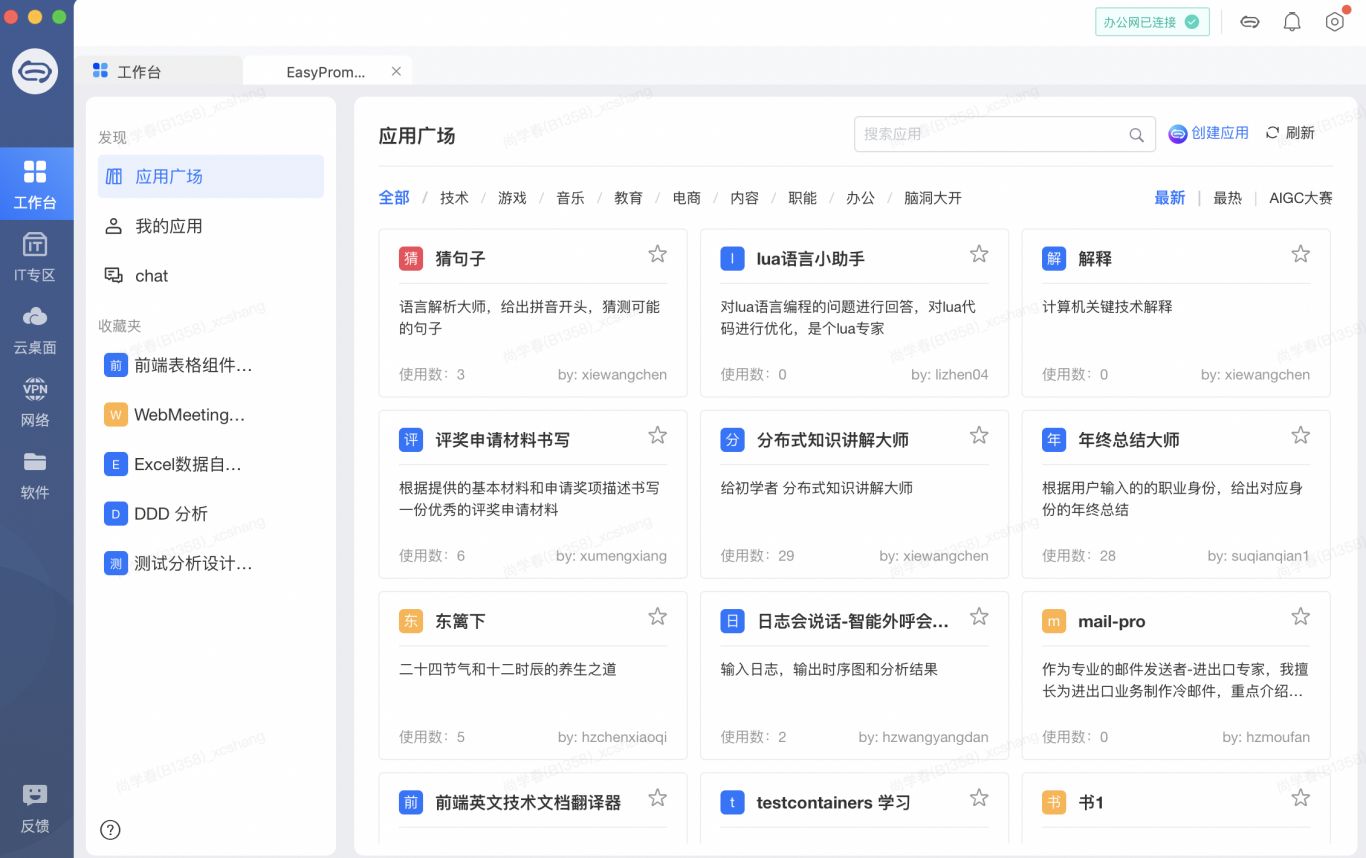Favorite the mail-pro app with star
Viewport: 1366px width, 858px height.
coord(1300,616)
